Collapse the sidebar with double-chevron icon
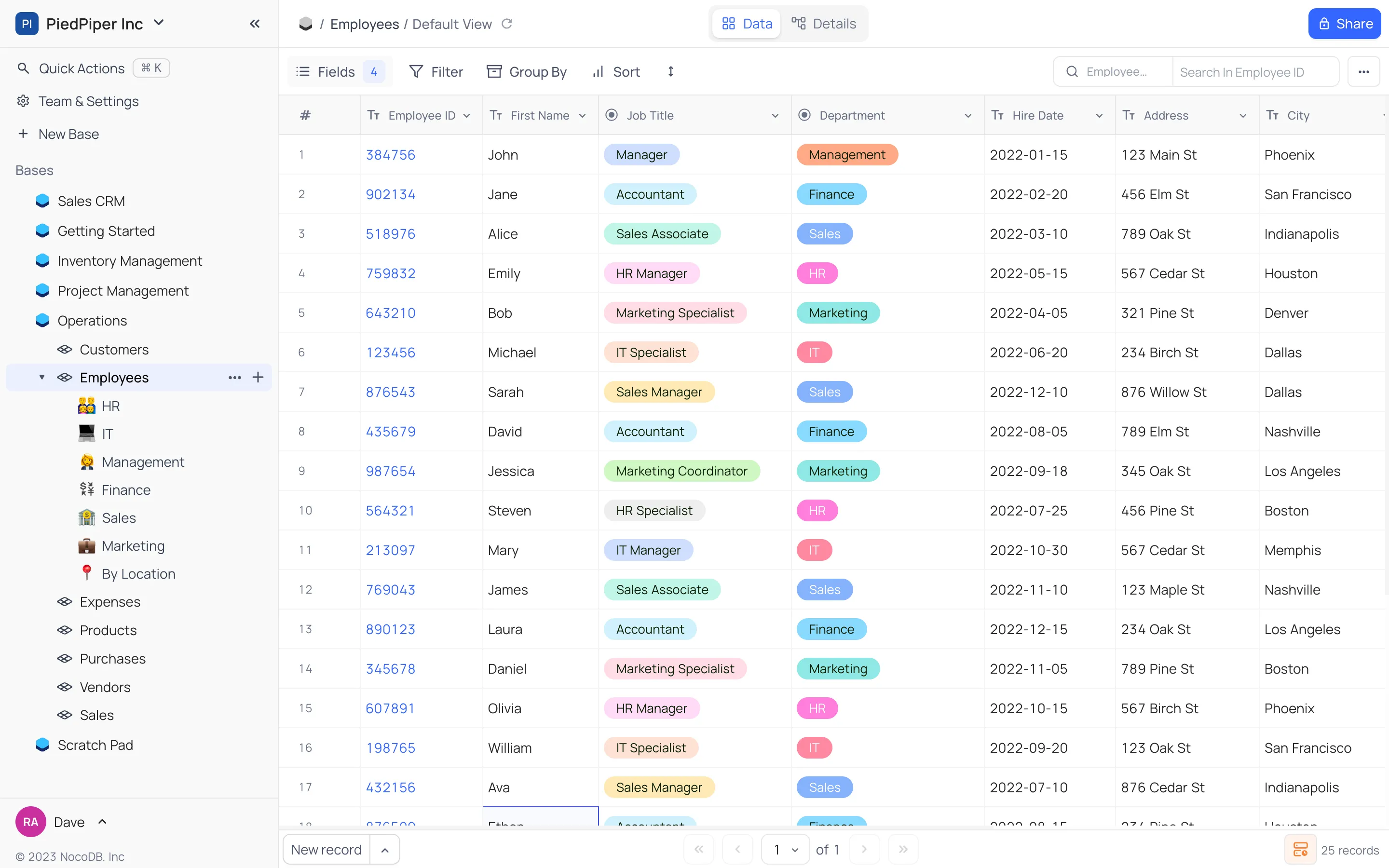This screenshot has height=868, width=1389. [255, 24]
